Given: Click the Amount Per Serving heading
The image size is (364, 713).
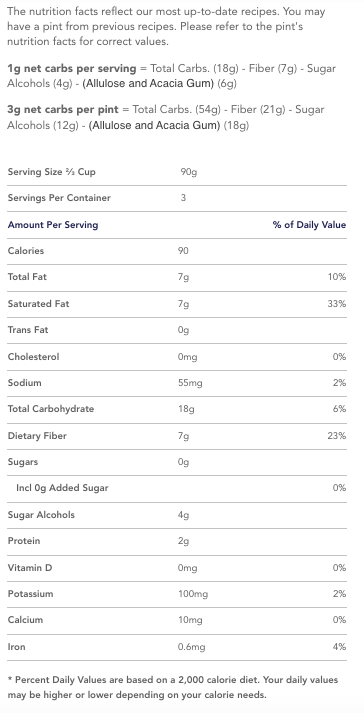Looking at the screenshot, I should pos(53,225).
